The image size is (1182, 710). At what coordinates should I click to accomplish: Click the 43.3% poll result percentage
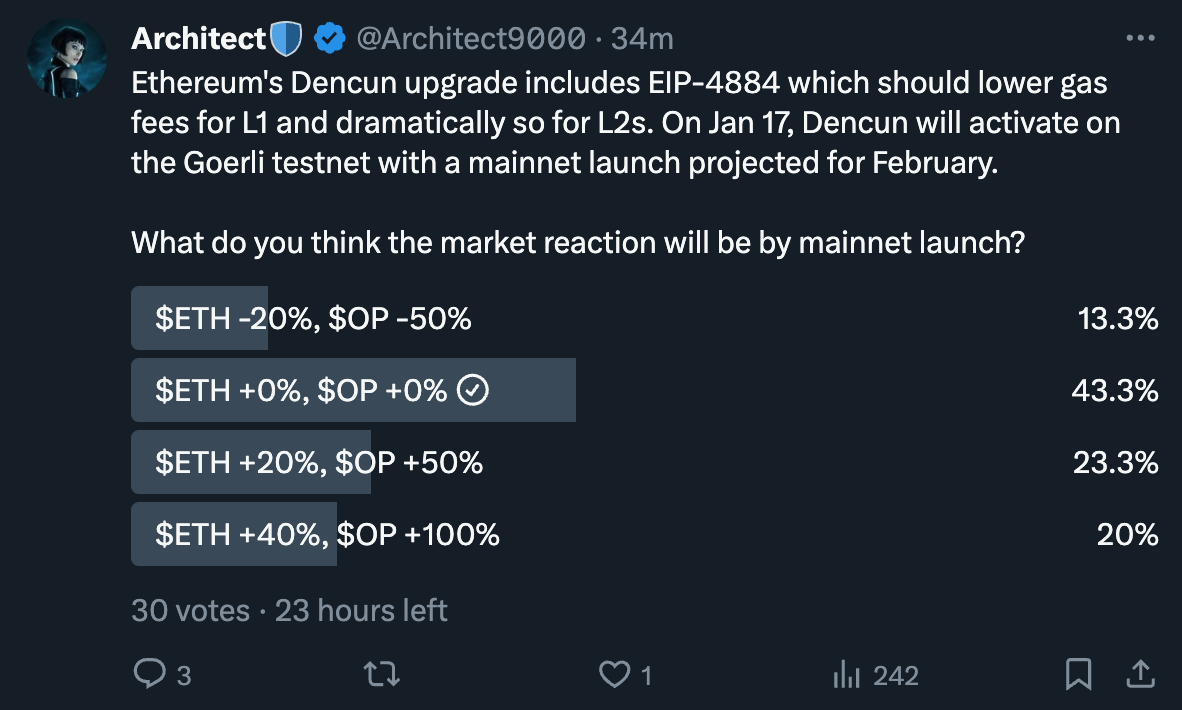point(1114,391)
